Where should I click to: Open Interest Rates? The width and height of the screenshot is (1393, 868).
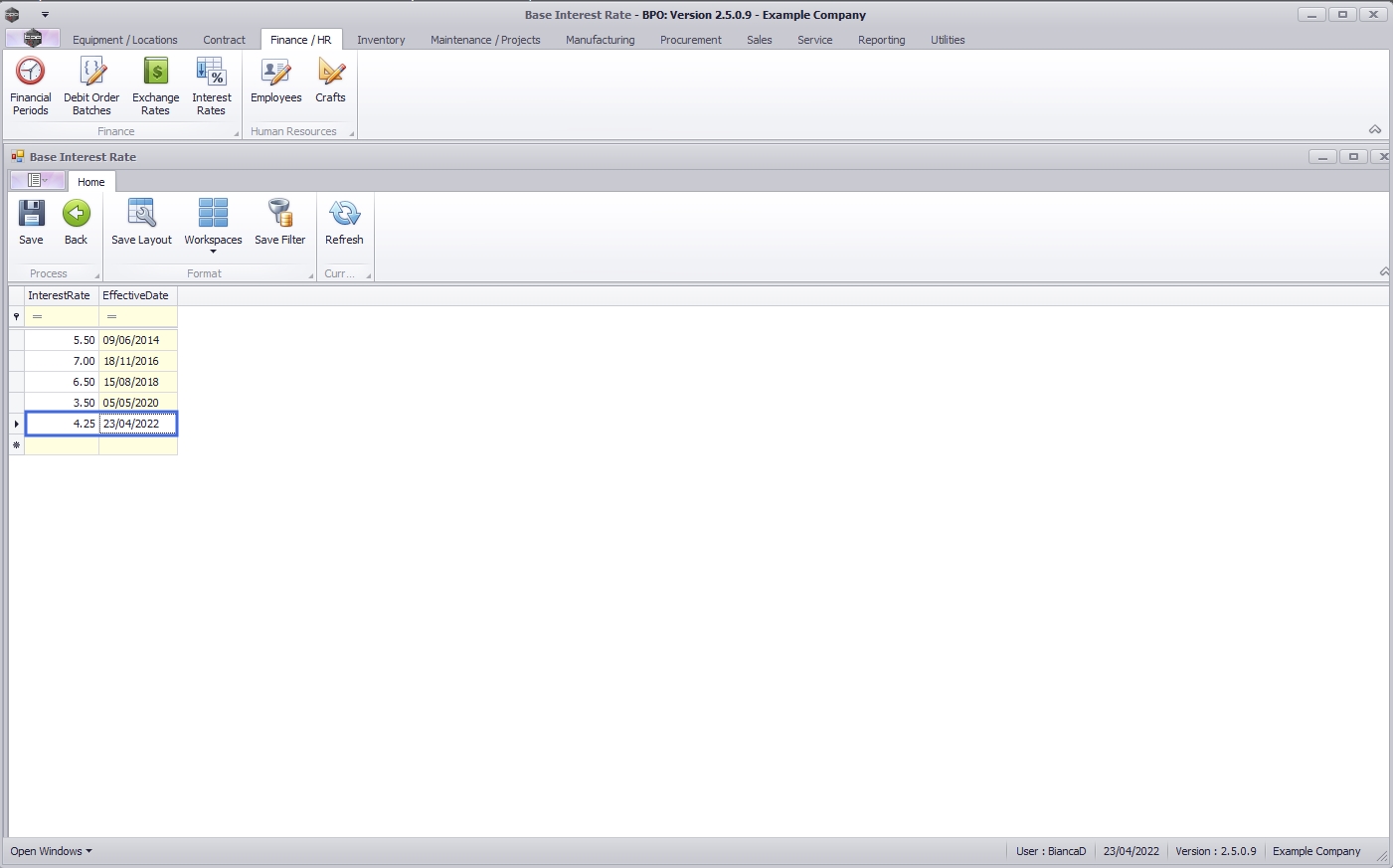coord(212,87)
